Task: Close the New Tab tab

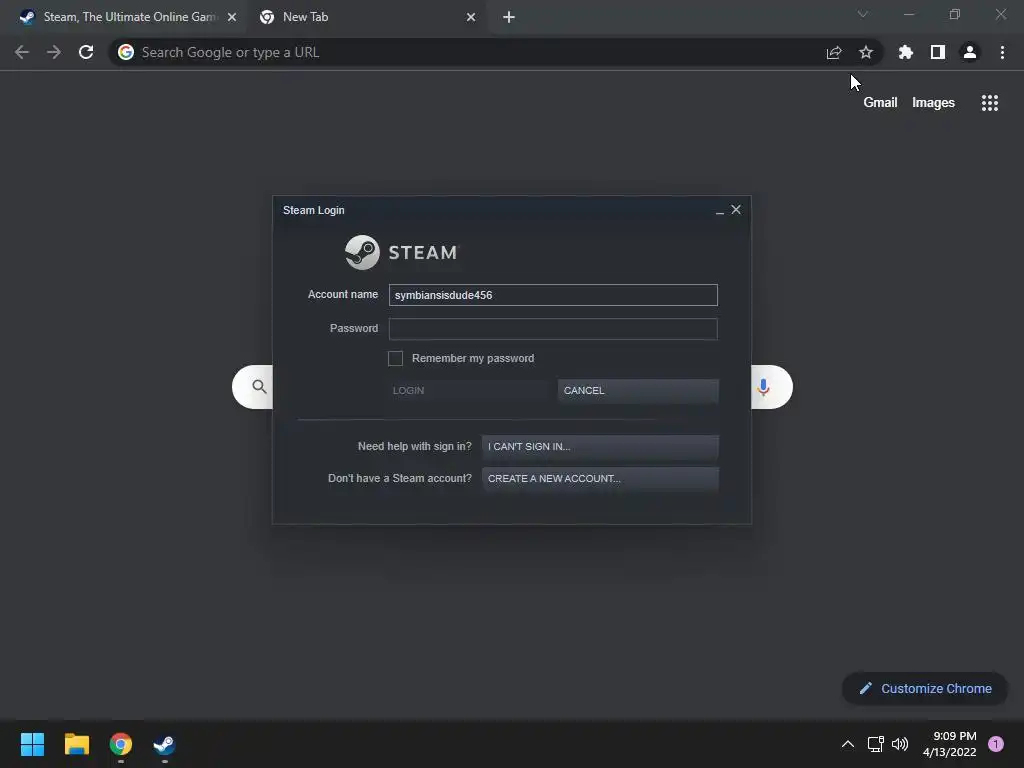Action: tap(471, 17)
